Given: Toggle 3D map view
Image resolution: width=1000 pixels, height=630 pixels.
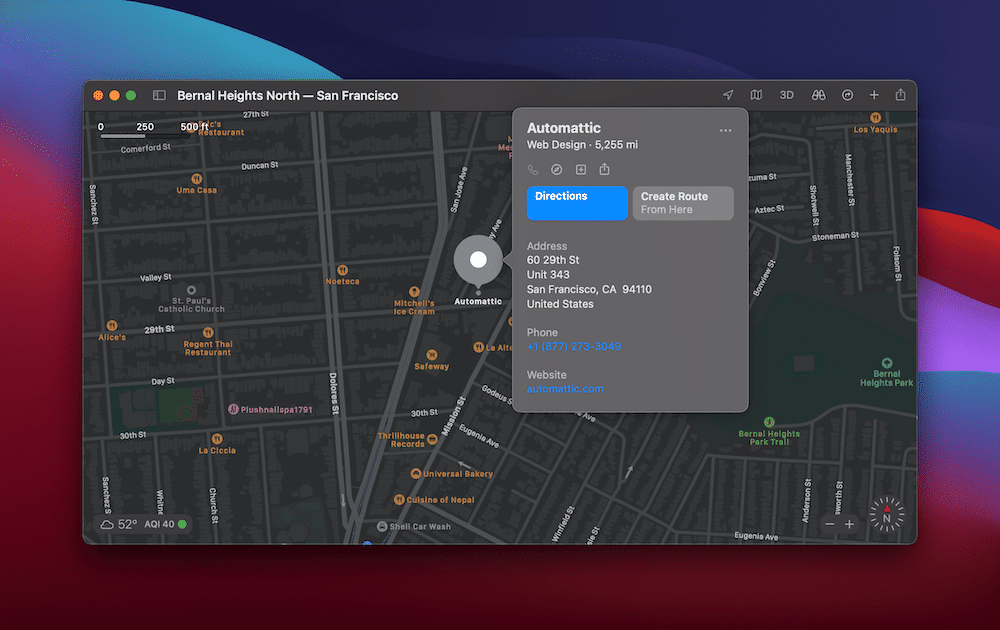Looking at the screenshot, I should tap(786, 94).
